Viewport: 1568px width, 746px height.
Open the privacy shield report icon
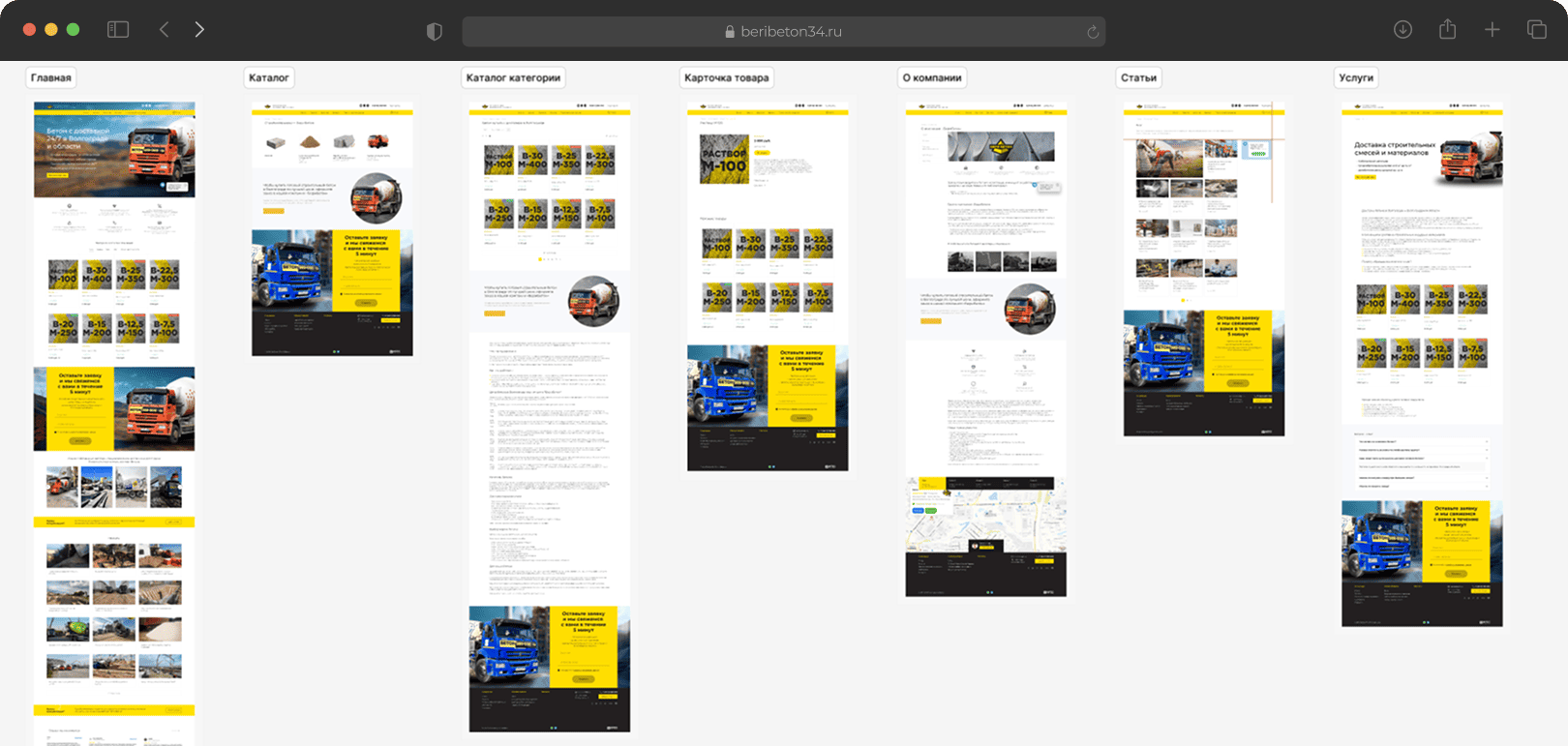435,31
